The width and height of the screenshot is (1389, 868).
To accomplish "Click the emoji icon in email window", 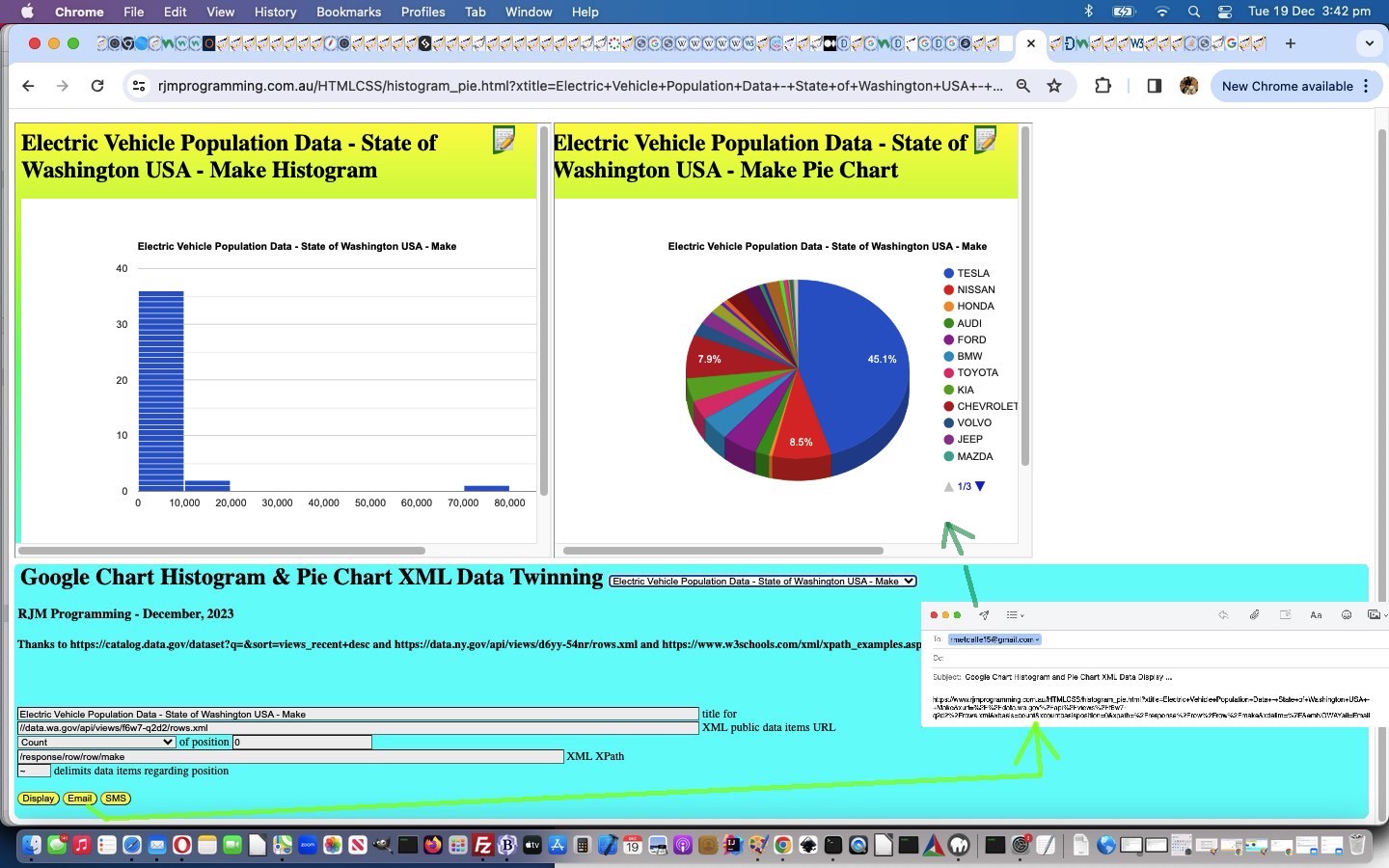I will click(x=1347, y=614).
